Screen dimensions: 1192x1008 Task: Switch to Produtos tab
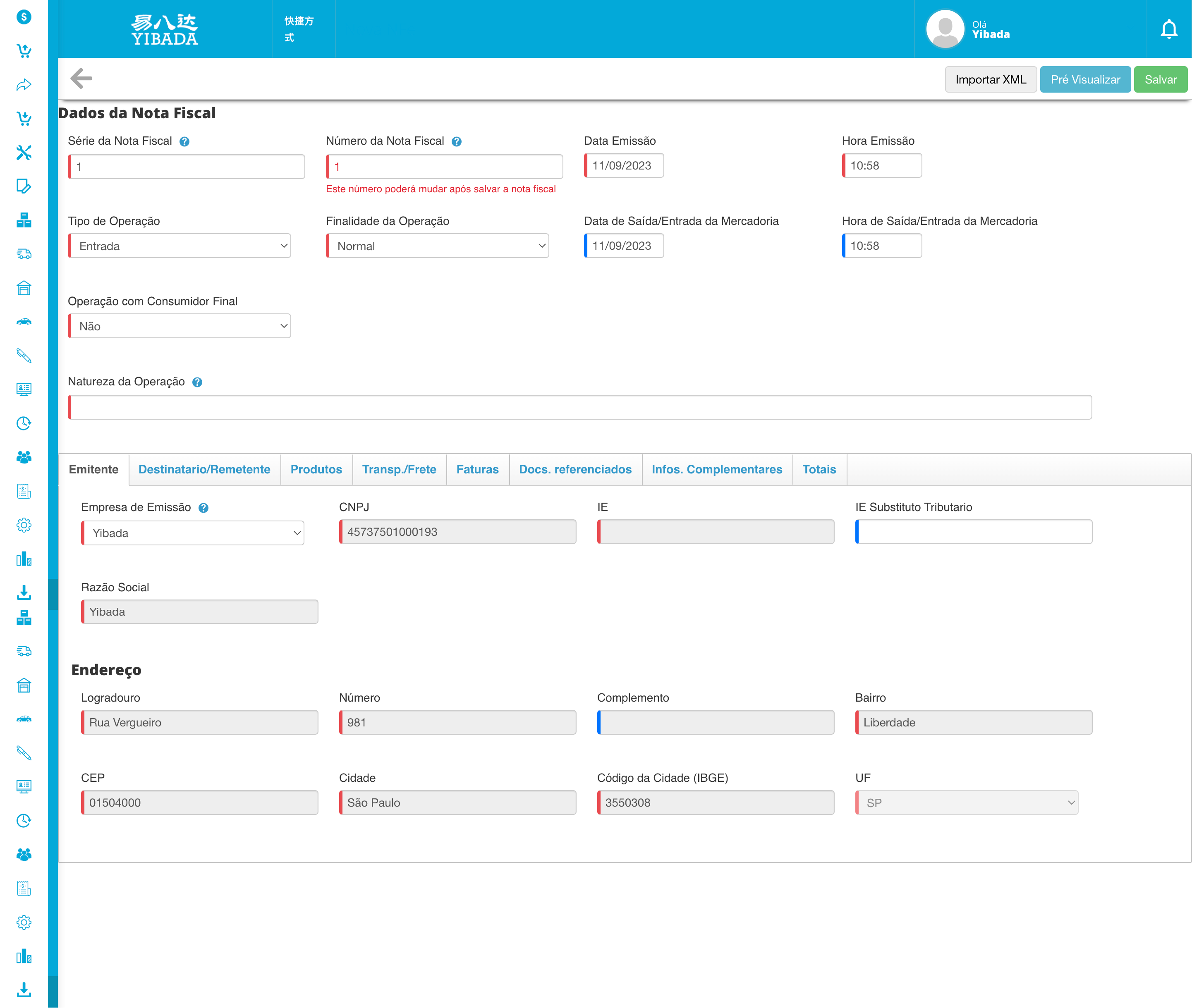click(x=316, y=469)
